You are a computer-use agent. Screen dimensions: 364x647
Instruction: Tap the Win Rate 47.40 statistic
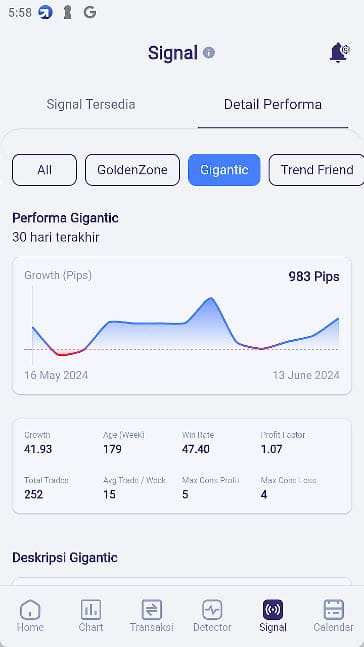coord(198,442)
